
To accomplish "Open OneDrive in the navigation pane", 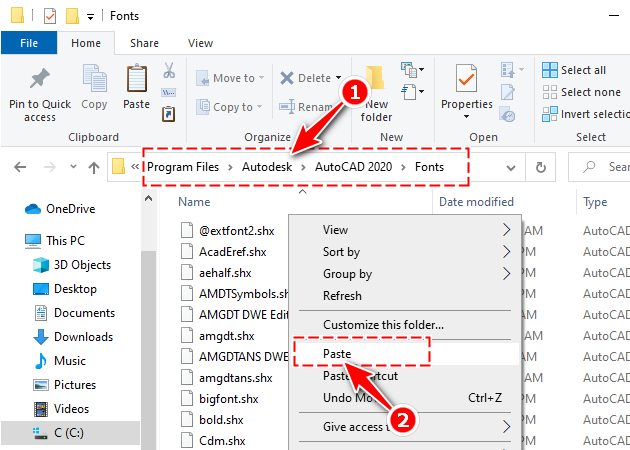I will 60,209.
